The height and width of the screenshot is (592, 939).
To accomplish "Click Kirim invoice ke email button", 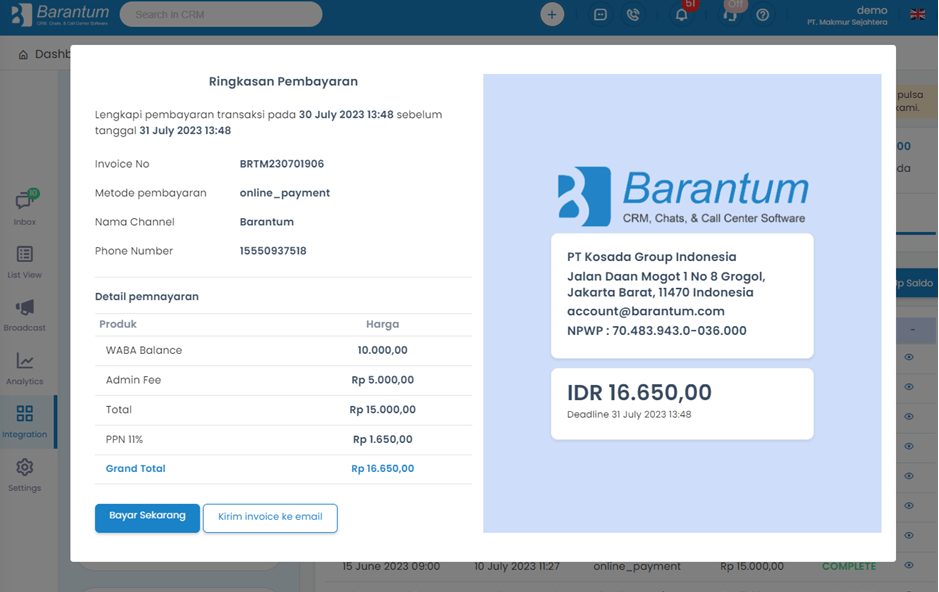I will pos(270,518).
